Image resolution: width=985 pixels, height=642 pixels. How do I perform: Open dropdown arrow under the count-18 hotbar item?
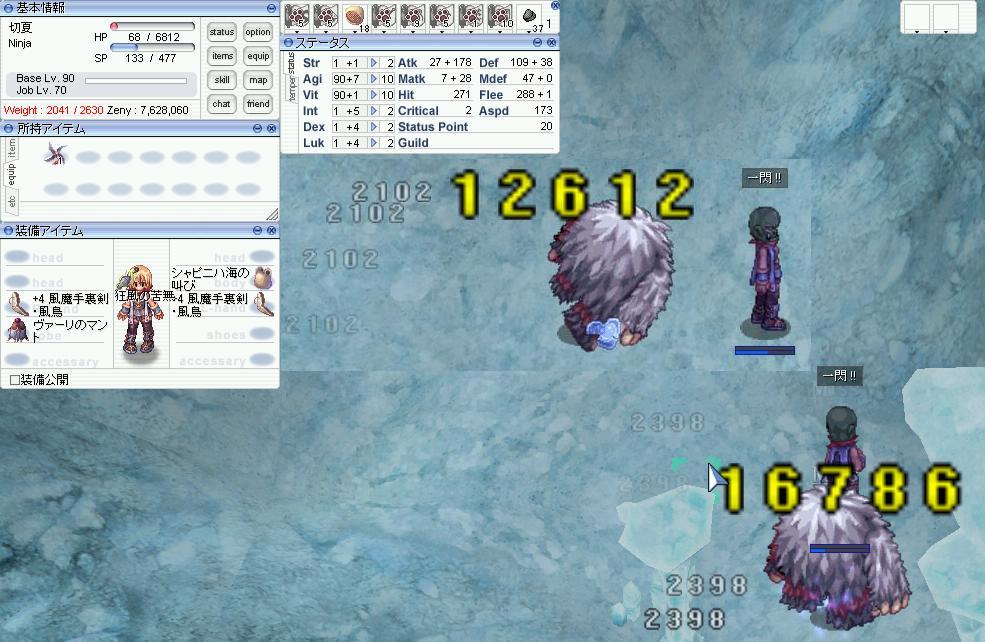(355, 31)
